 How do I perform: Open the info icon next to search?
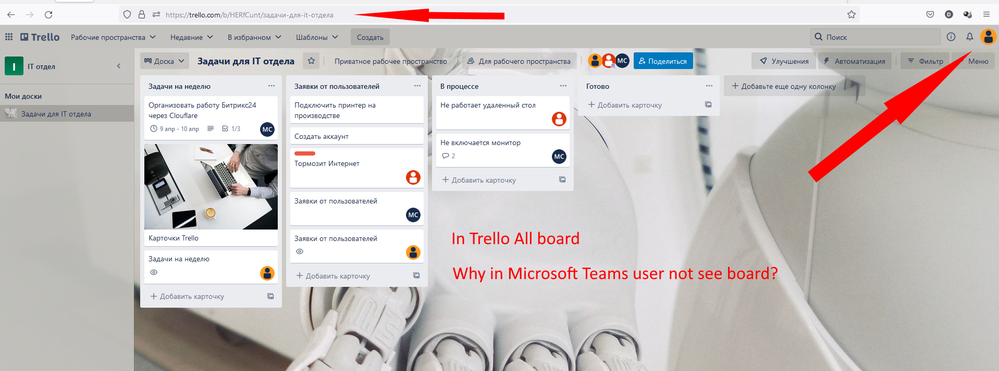(x=951, y=37)
